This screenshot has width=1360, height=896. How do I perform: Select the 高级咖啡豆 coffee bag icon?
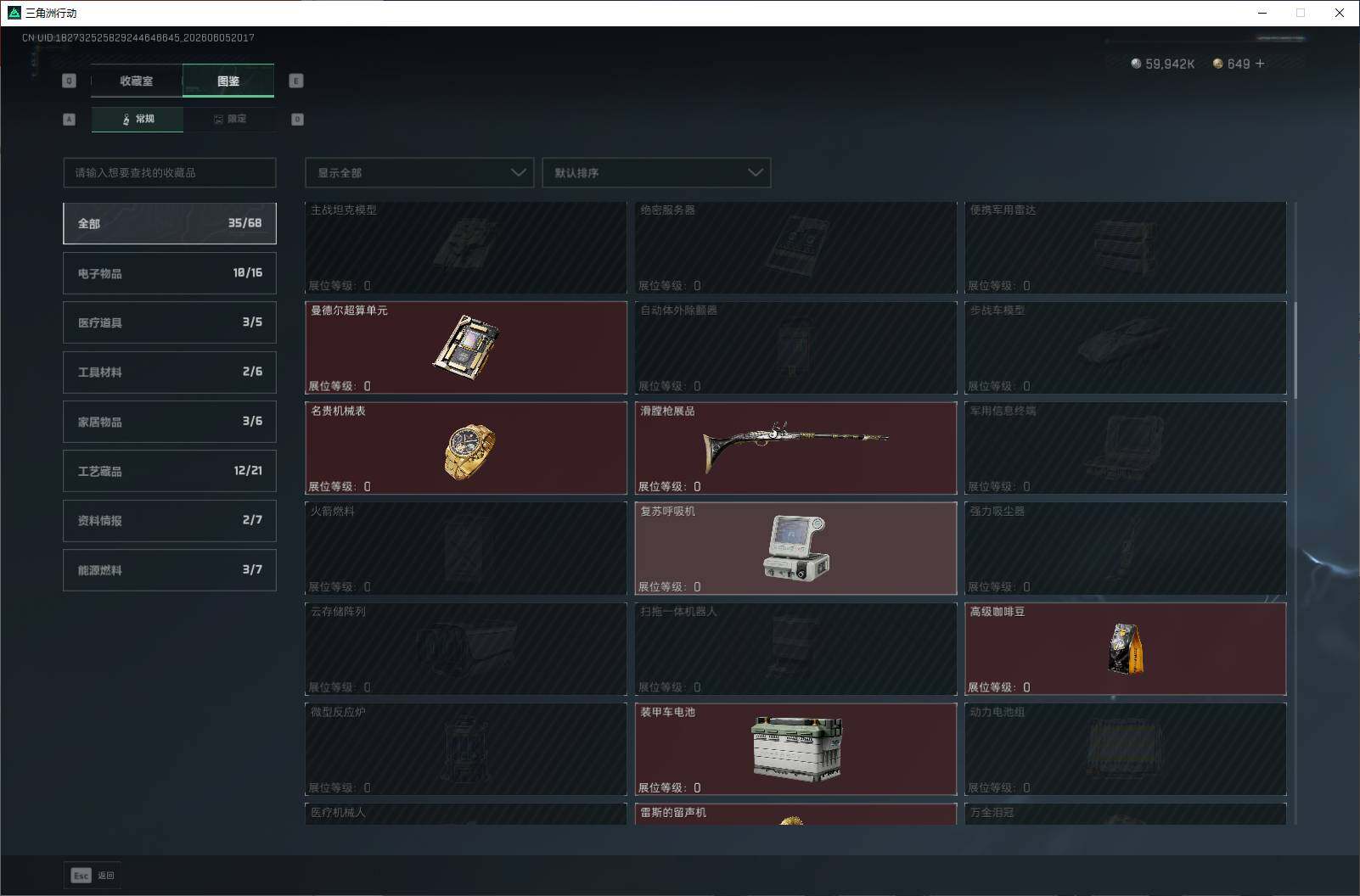(1126, 648)
